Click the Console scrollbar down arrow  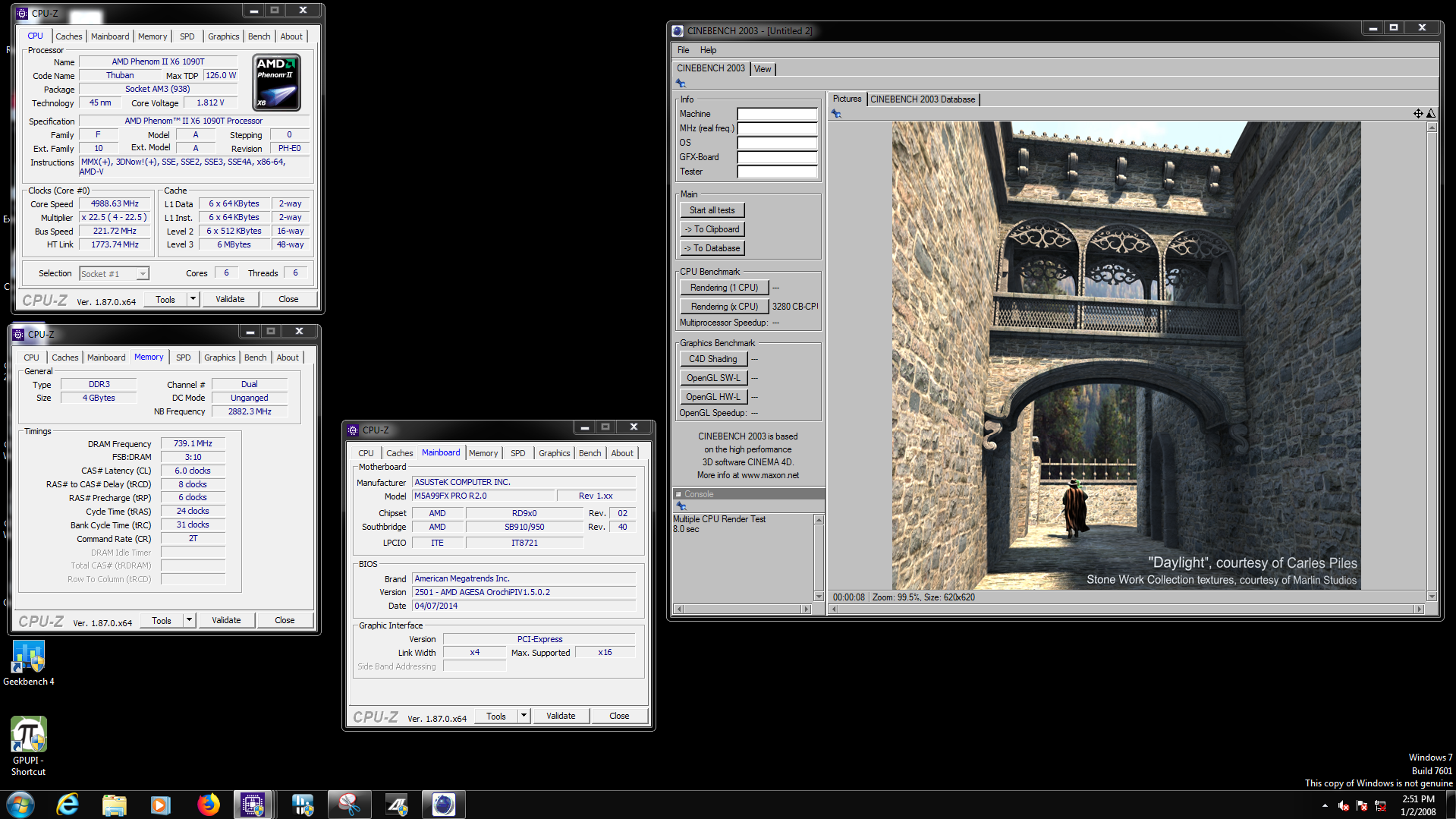click(819, 597)
